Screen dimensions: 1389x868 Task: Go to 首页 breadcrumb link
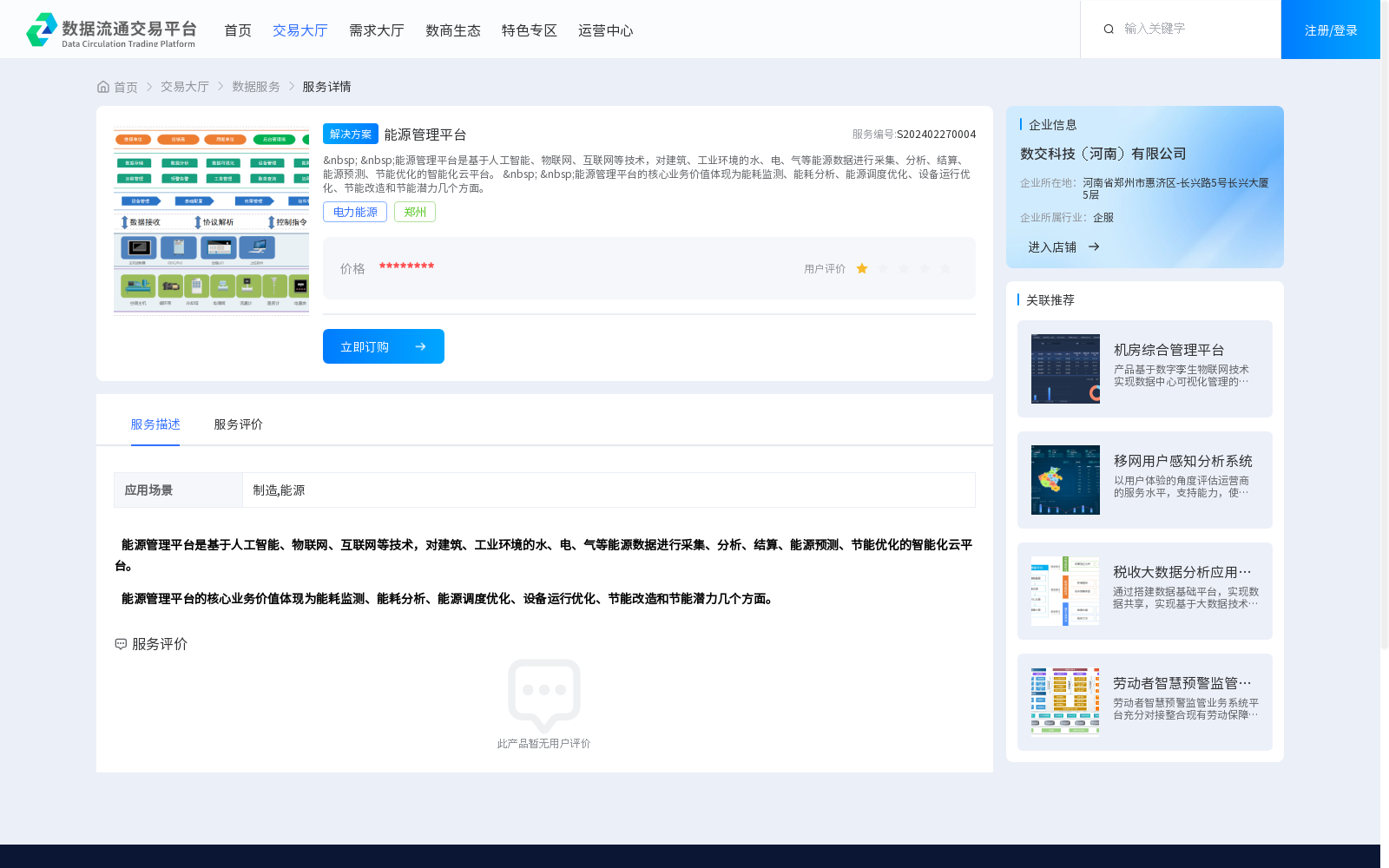tap(126, 87)
